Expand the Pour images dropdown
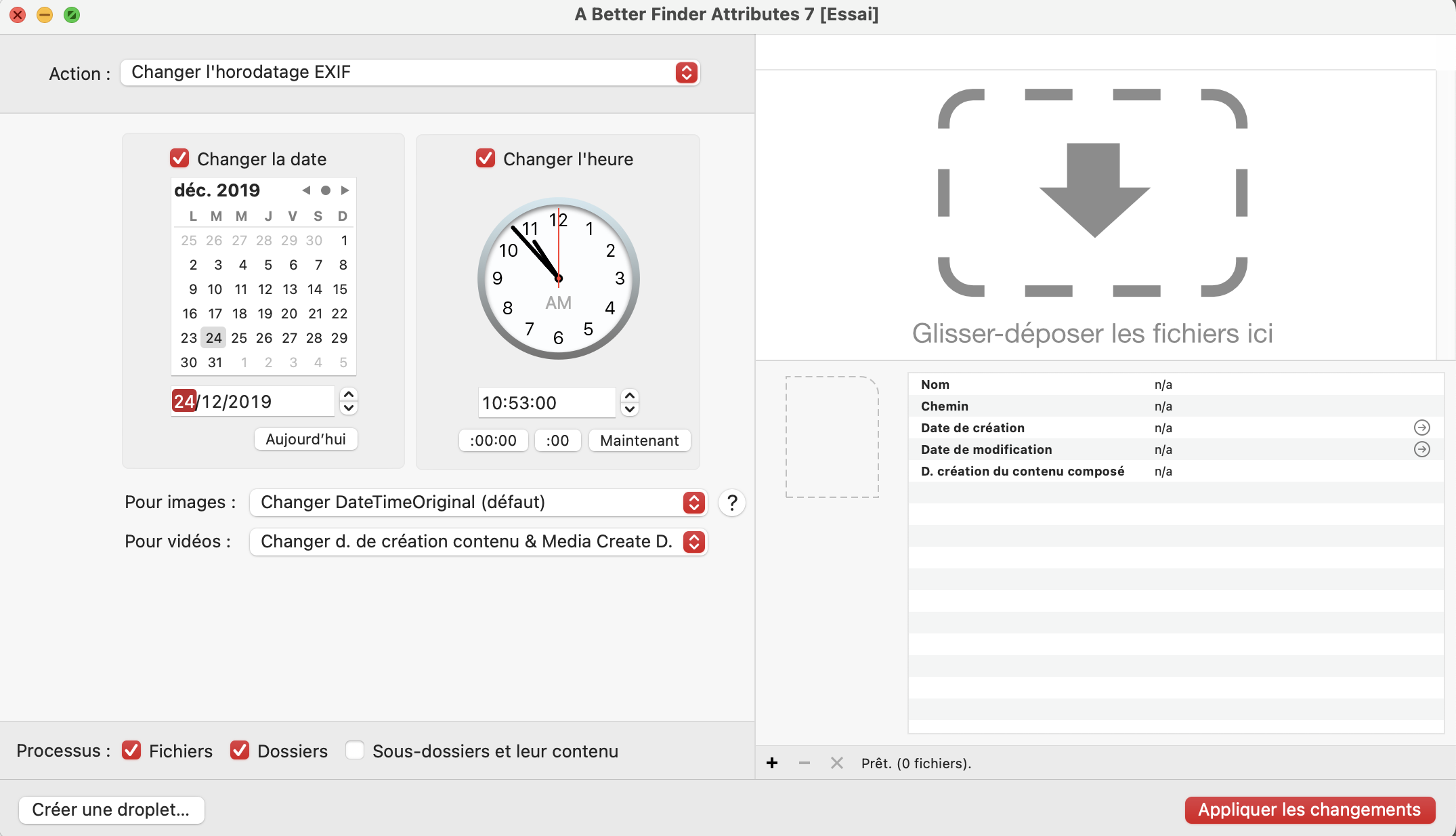This screenshot has width=1456, height=836. (x=478, y=503)
